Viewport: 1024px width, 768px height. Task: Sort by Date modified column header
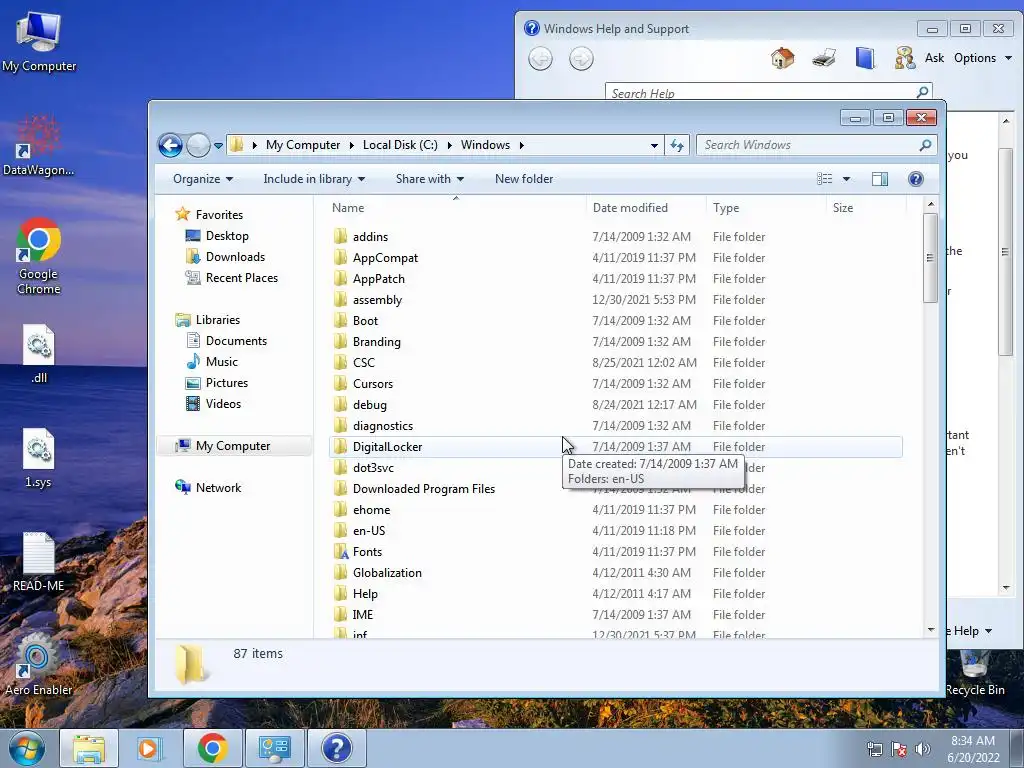(646, 208)
